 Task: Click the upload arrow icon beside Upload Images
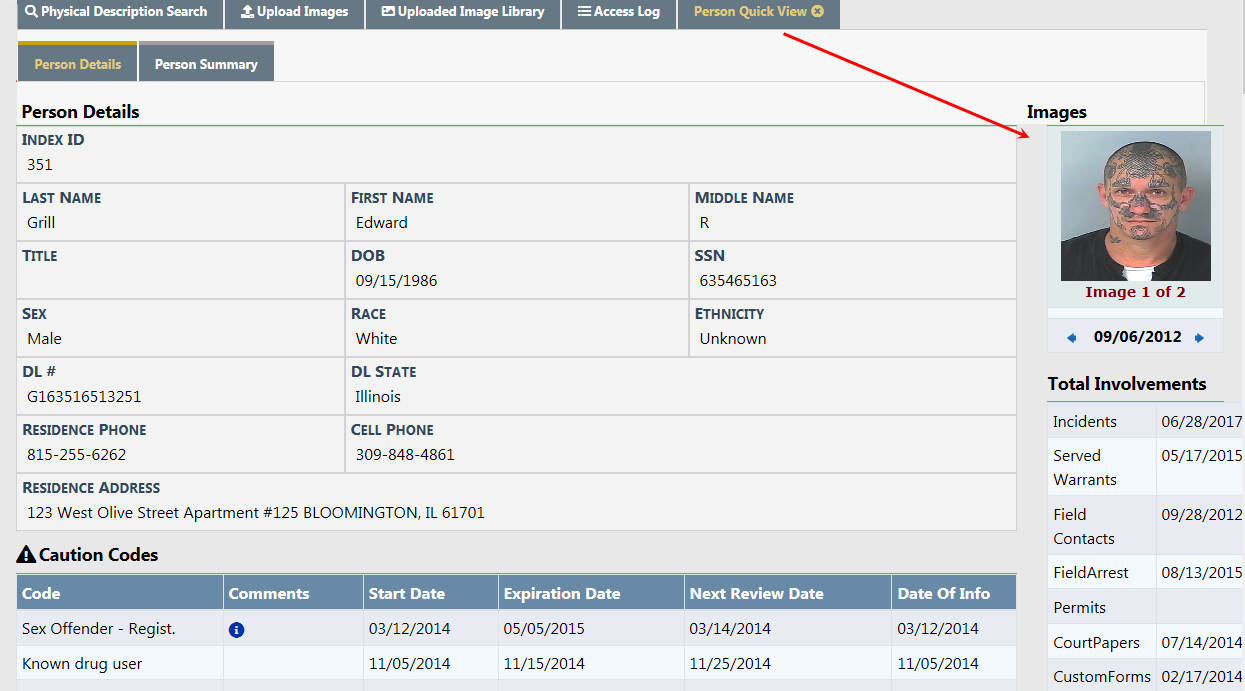(x=247, y=12)
